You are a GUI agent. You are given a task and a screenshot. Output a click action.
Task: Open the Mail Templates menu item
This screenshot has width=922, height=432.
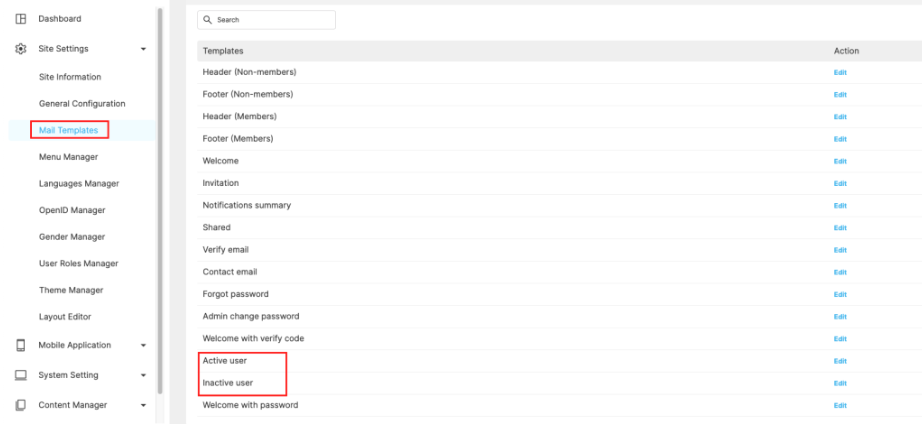(x=68, y=130)
